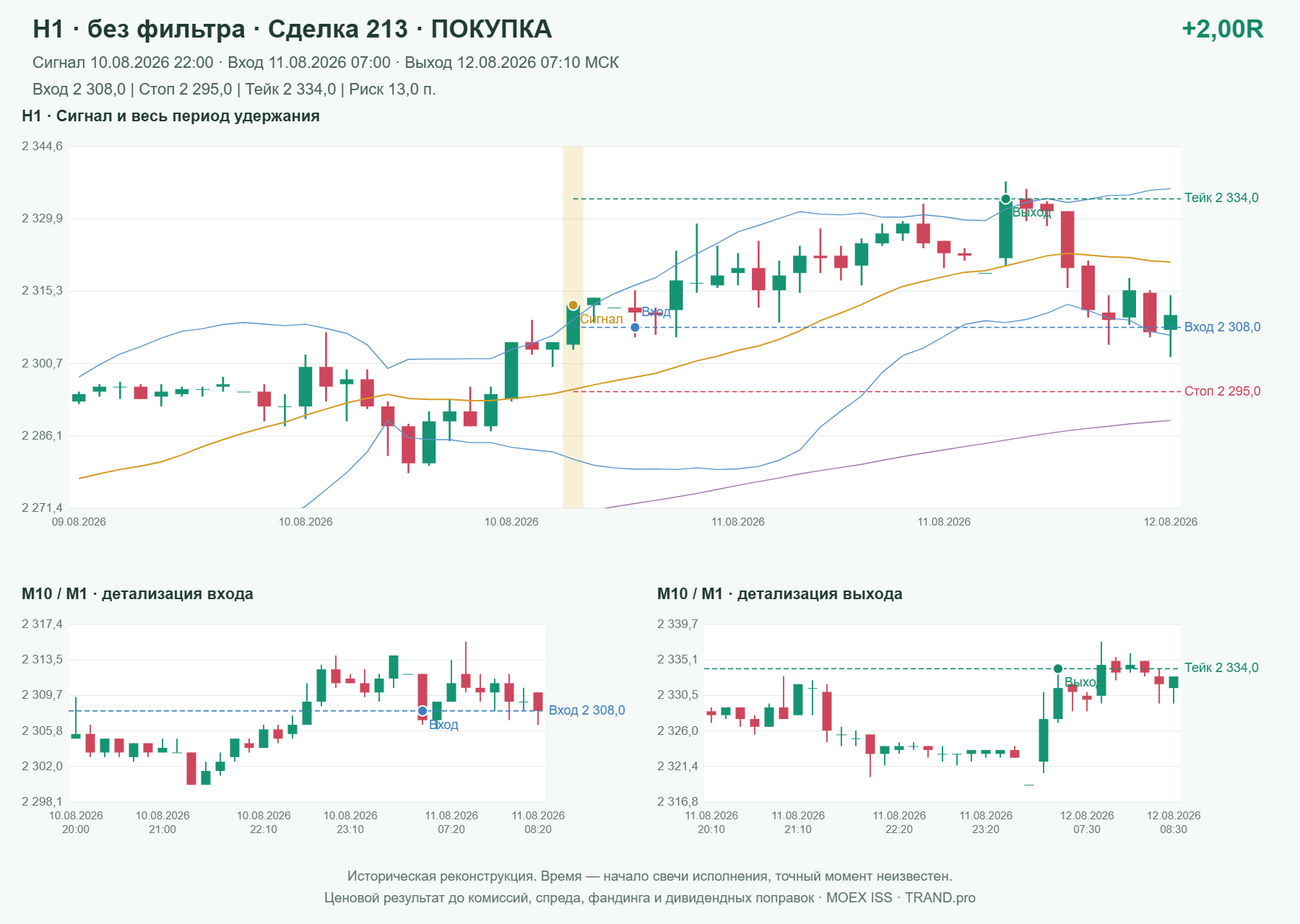Click the entry chart y-axis value 2 317,4
This screenshot has width=1300, height=924.
[42, 624]
